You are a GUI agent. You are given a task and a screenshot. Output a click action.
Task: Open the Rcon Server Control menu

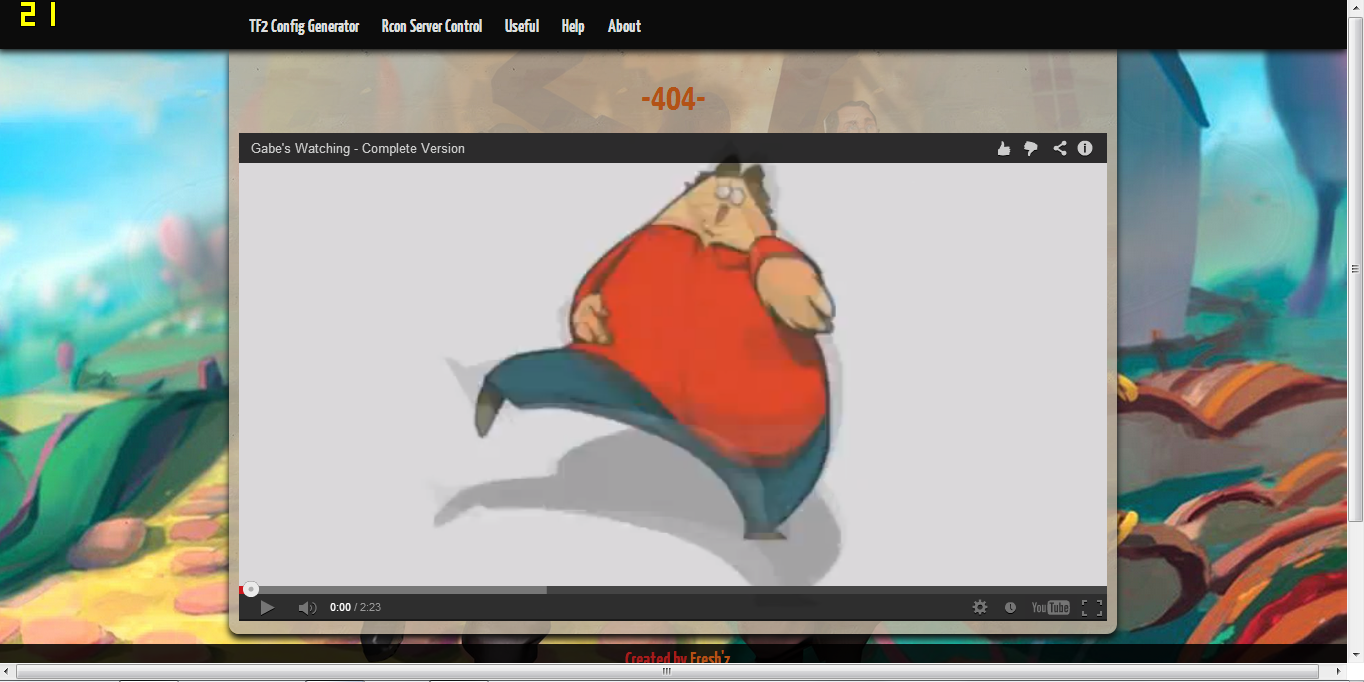pos(432,26)
